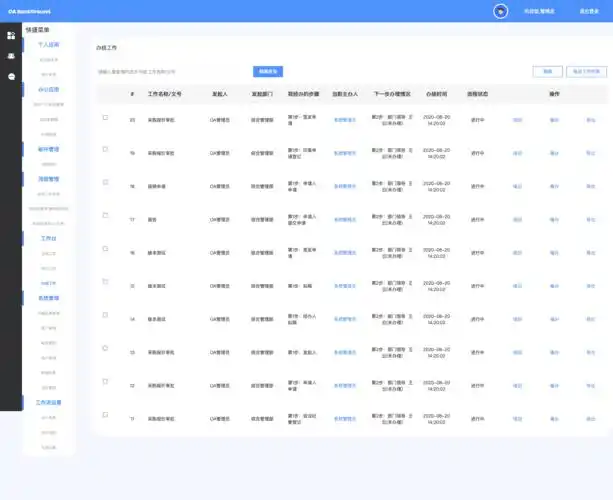Viewport: 613px width, 500px height.
Task: Select the checkbox for row number 17
Action: pos(105,216)
